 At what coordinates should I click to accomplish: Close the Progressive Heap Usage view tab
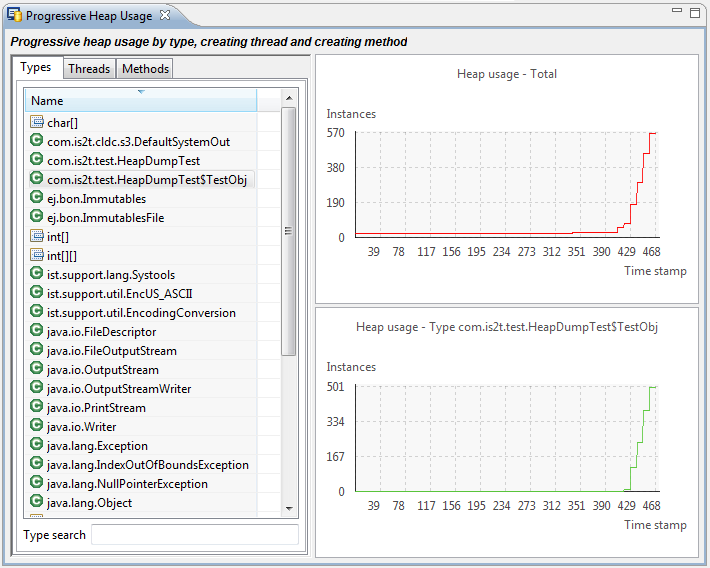[165, 15]
